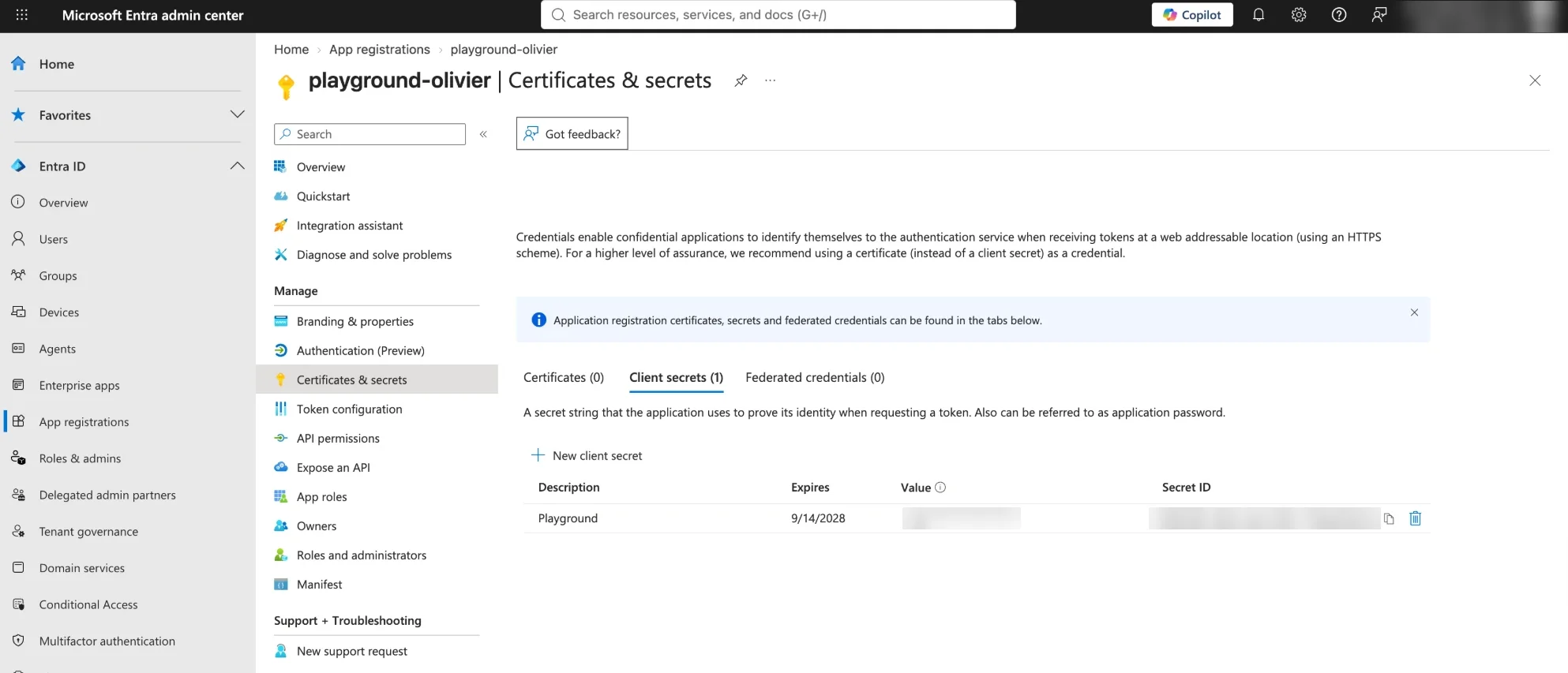
Task: Launch Copilot from the top bar
Action: (1192, 15)
